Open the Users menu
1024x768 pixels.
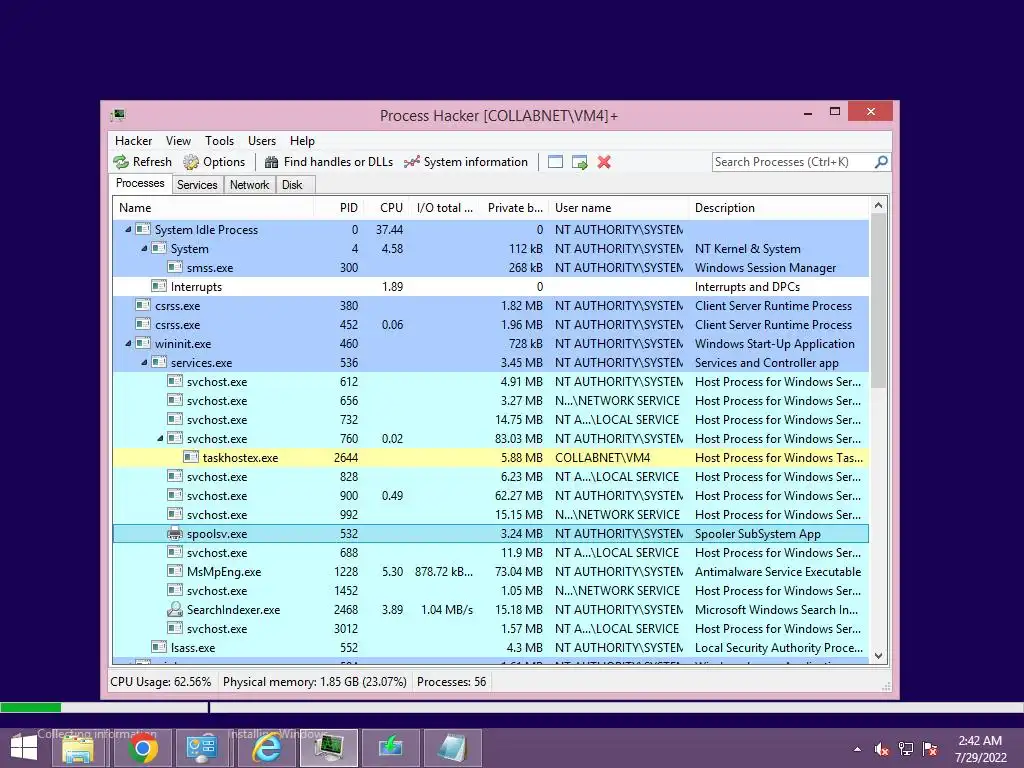pos(262,141)
